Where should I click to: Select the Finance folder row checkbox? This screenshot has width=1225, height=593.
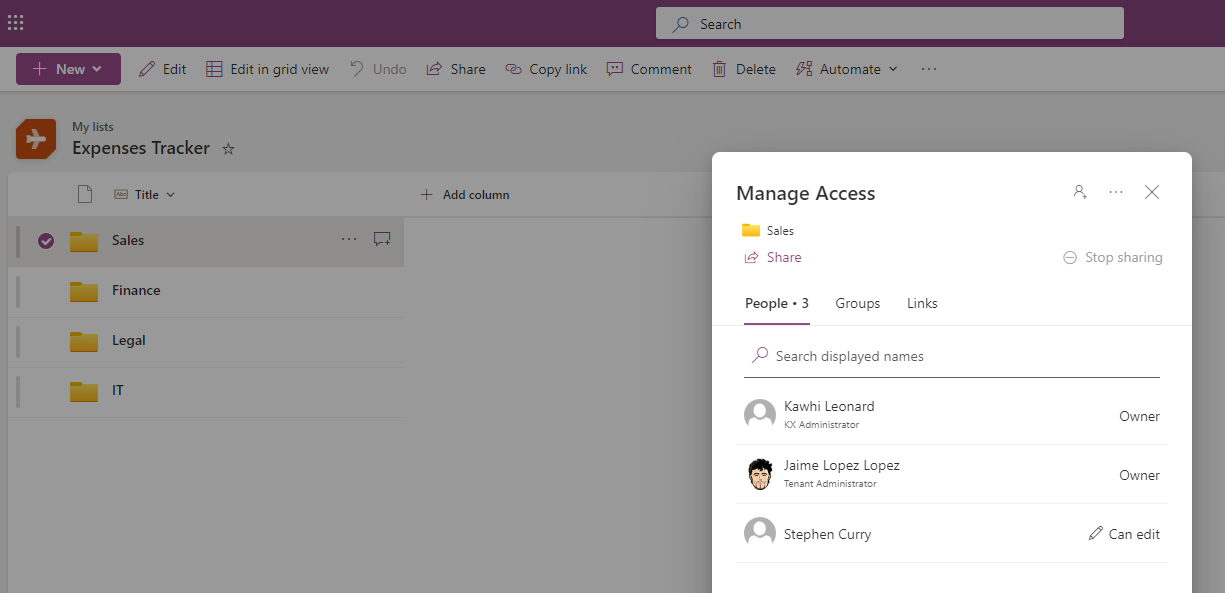coord(46,290)
